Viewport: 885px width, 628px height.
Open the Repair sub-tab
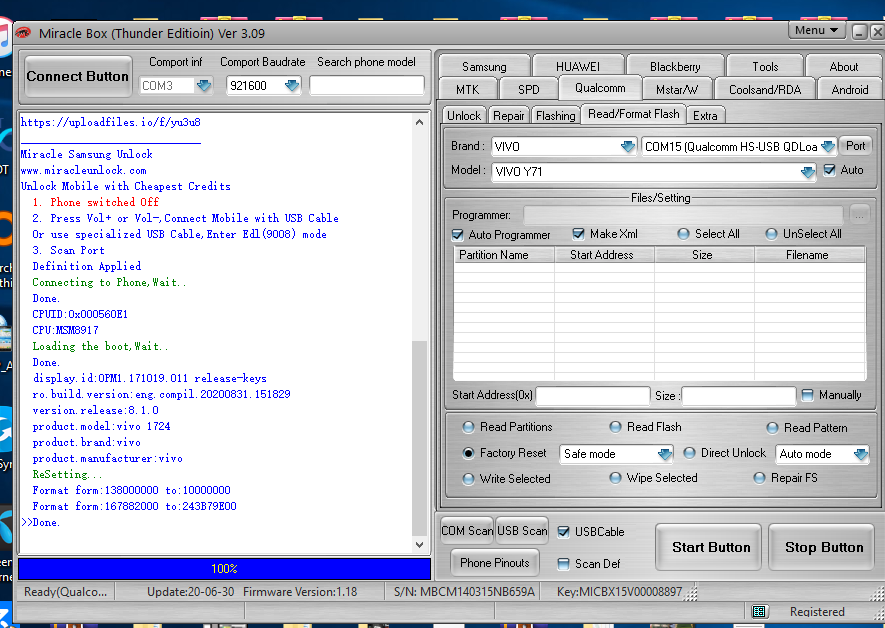coord(509,116)
